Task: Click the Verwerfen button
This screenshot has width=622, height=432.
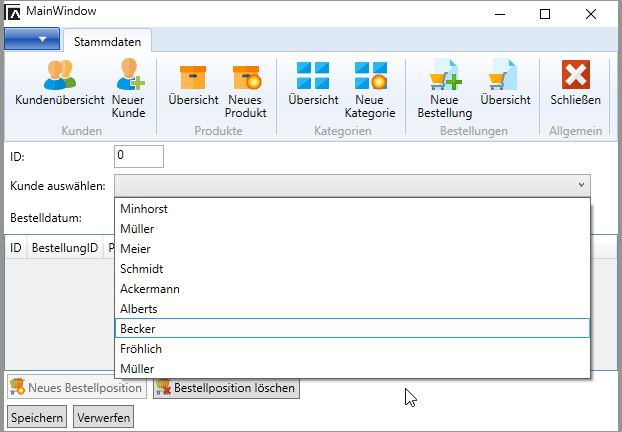Action: pos(102,417)
